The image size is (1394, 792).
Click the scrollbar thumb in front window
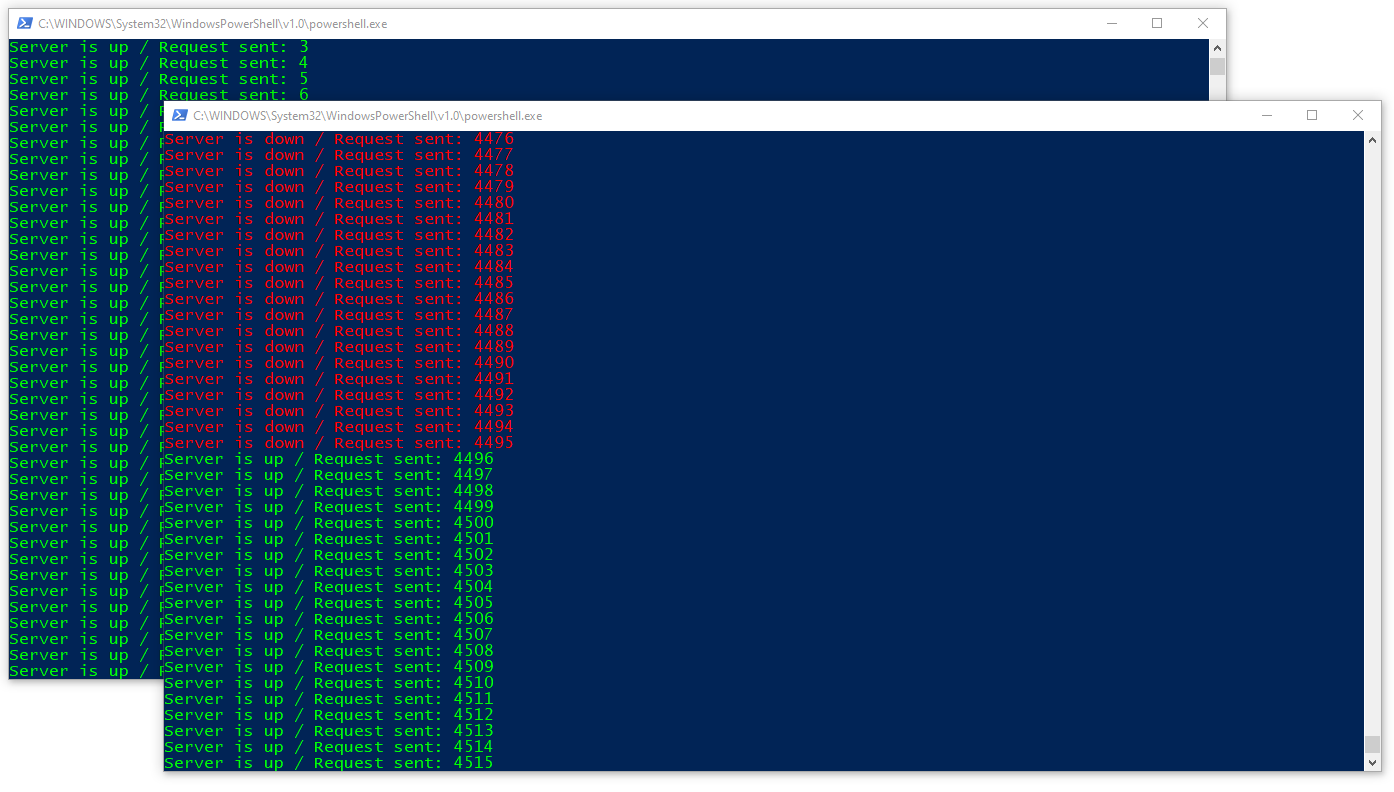[x=1373, y=744]
